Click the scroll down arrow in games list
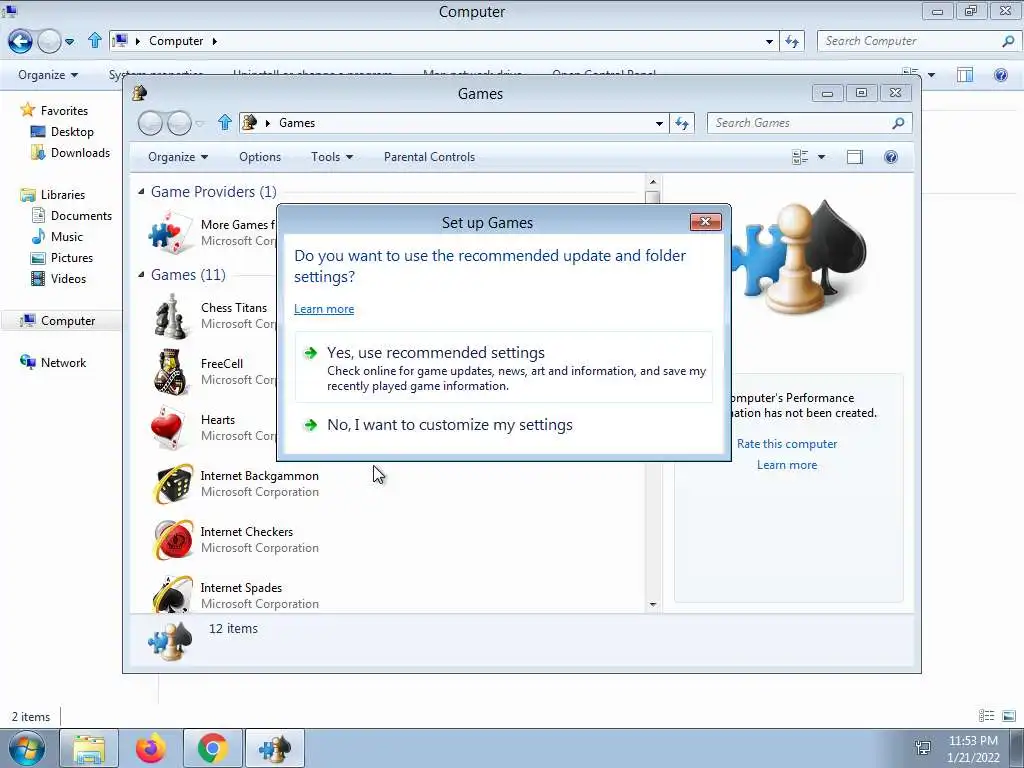Viewport: 1024px width, 768px height. click(x=652, y=605)
